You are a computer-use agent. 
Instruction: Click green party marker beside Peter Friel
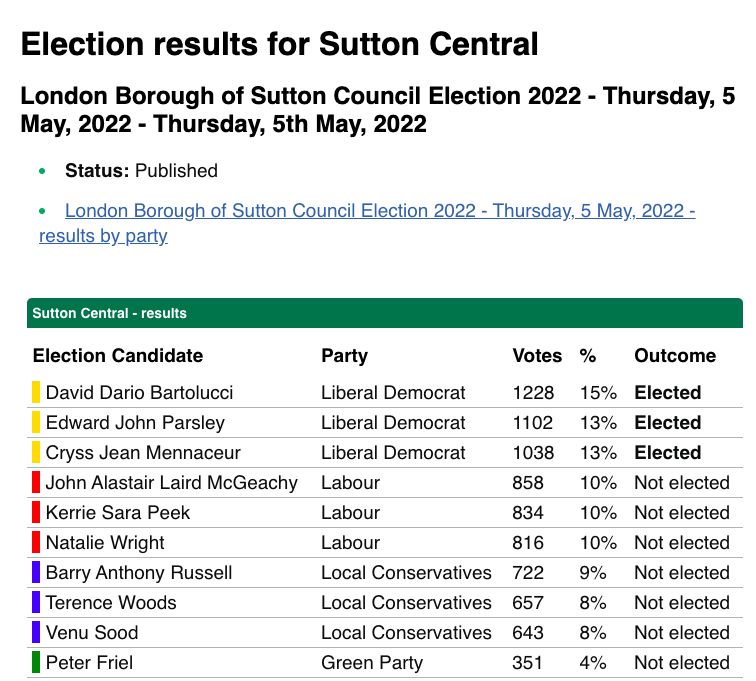[x=36, y=662]
